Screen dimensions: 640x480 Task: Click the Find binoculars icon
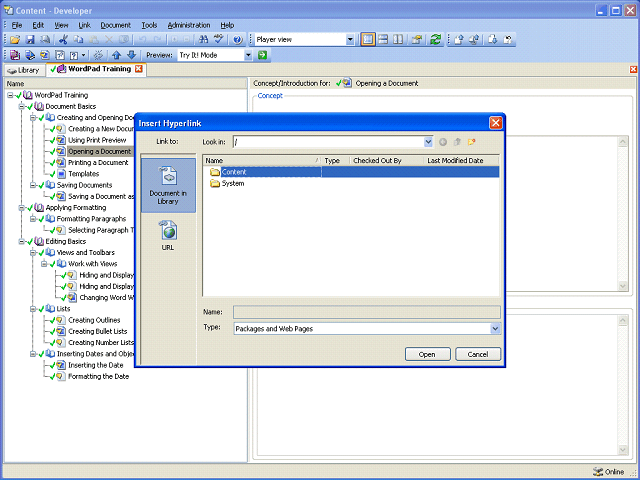(x=203, y=40)
